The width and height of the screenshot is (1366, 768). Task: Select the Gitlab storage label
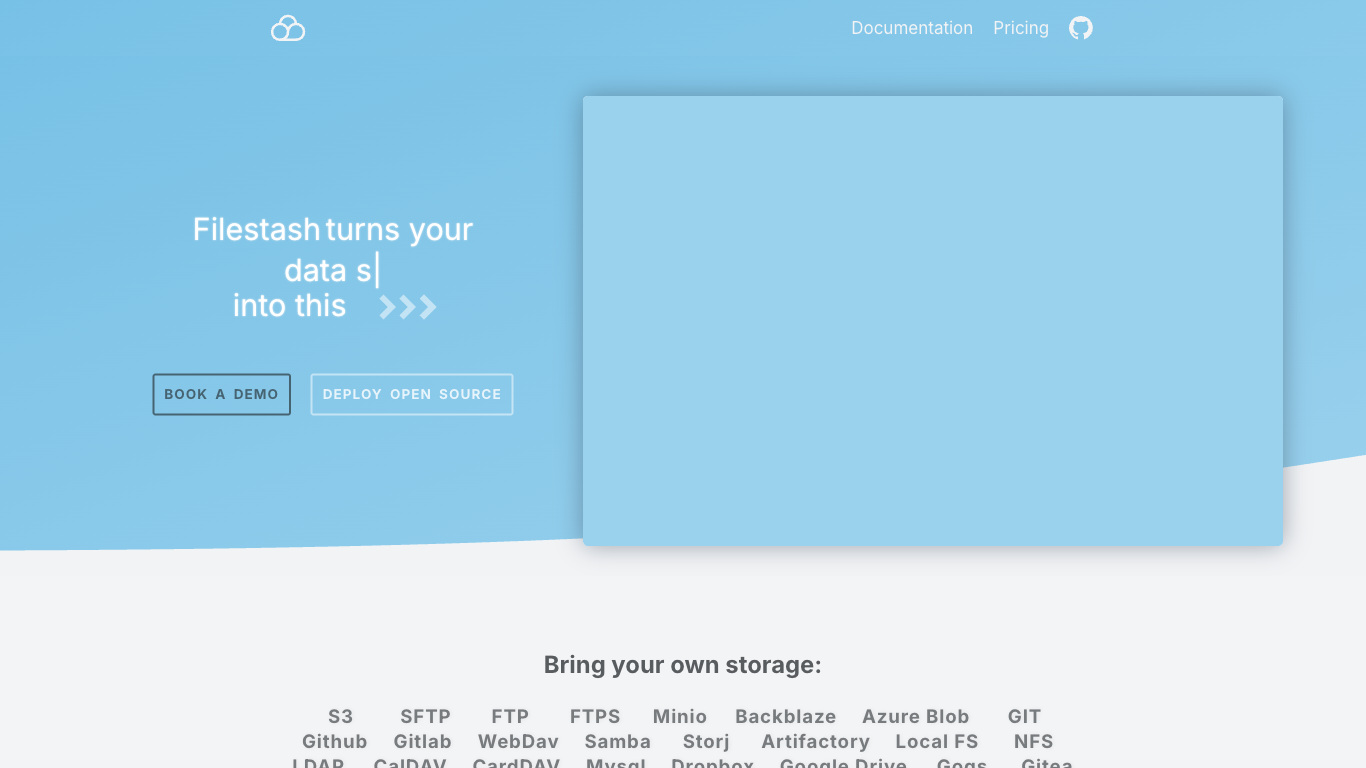pos(423,741)
